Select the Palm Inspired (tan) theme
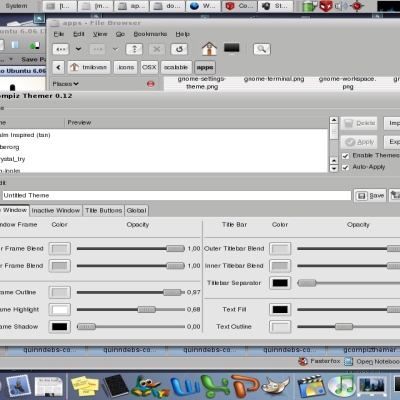This screenshot has height=400, width=400. (x=164, y=135)
